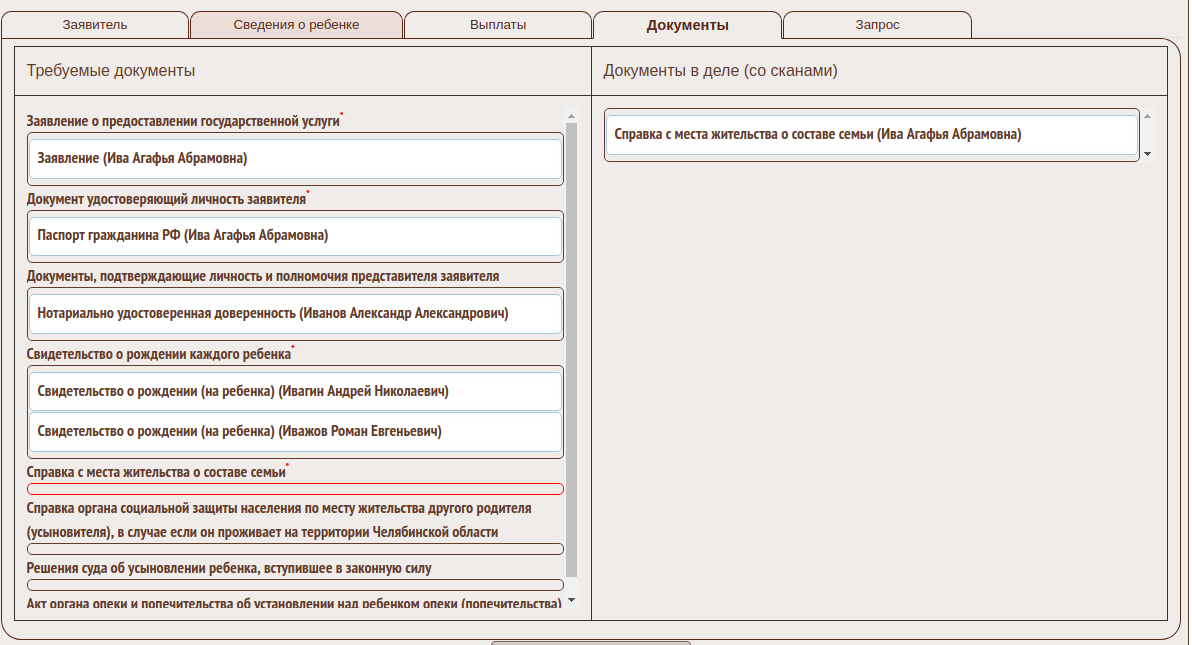Select the Документы tab
This screenshot has width=1192, height=645.
(x=687, y=25)
